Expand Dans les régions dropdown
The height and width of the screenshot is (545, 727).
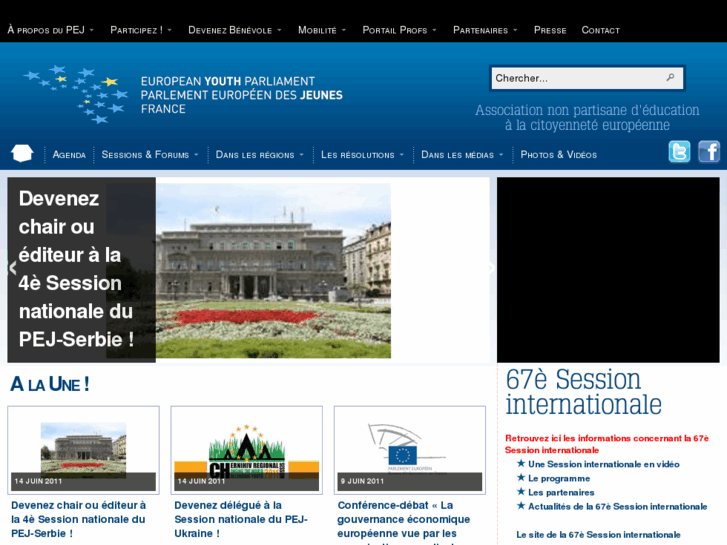coord(260,154)
